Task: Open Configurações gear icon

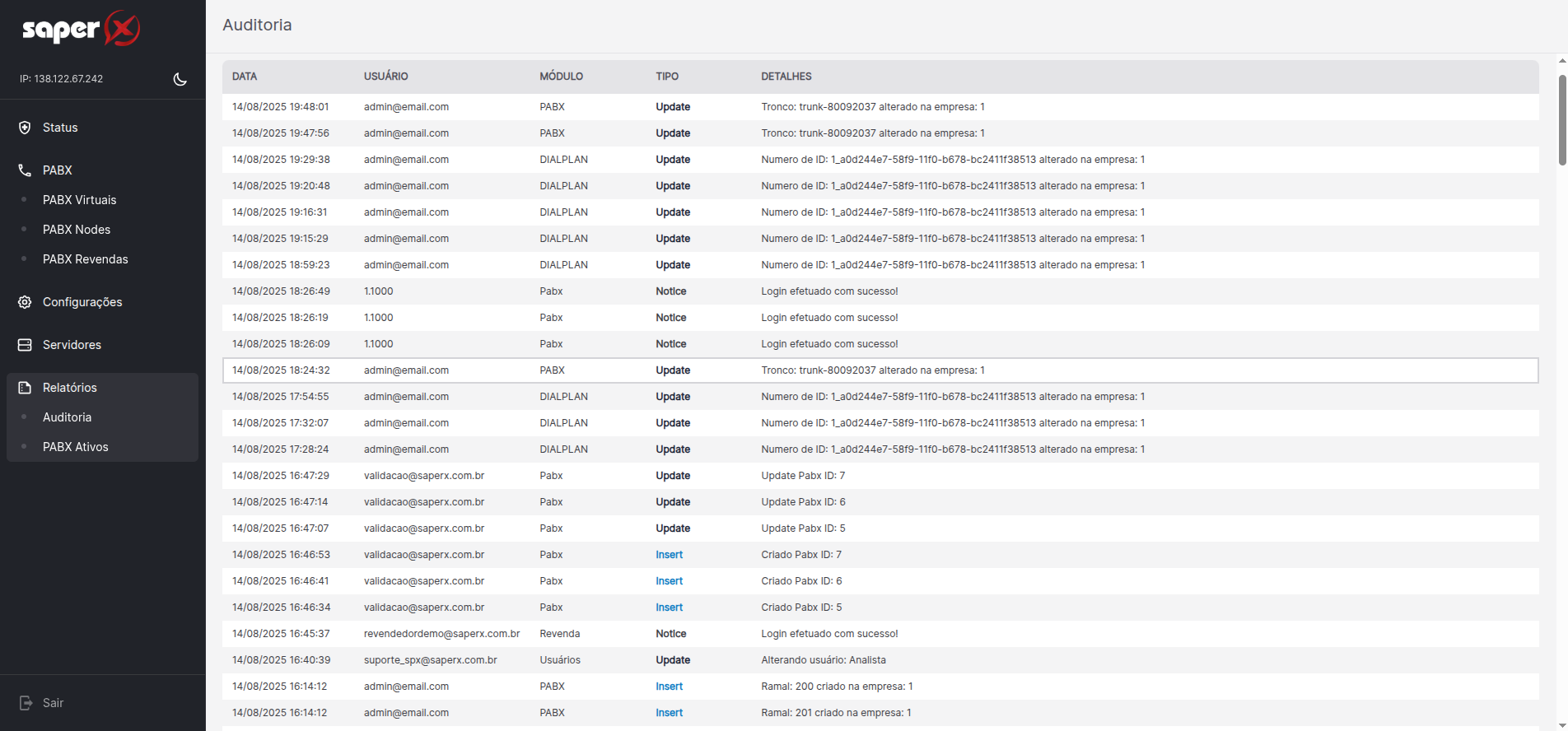Action: click(x=25, y=302)
